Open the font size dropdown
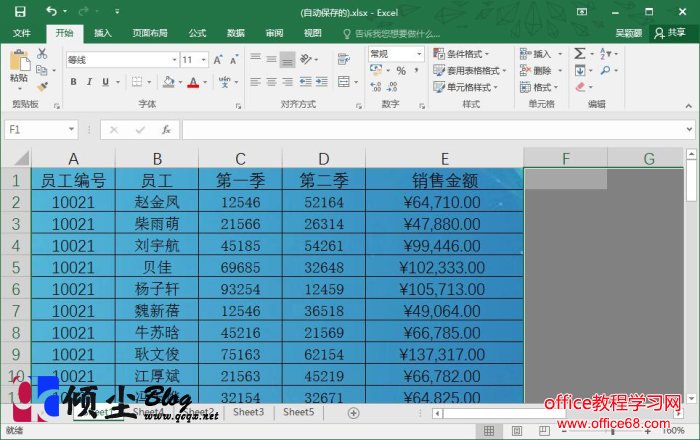Viewport: 700px width, 440px height. (204, 60)
